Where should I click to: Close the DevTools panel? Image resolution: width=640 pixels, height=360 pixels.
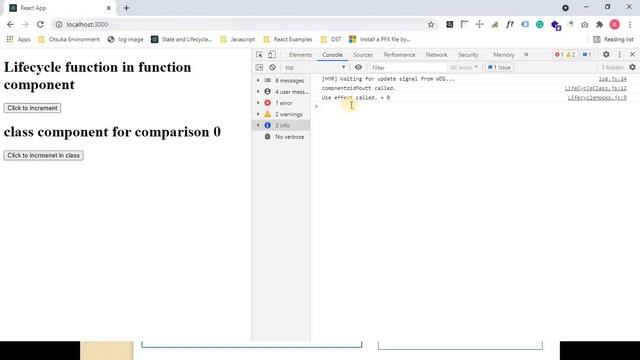coord(632,55)
